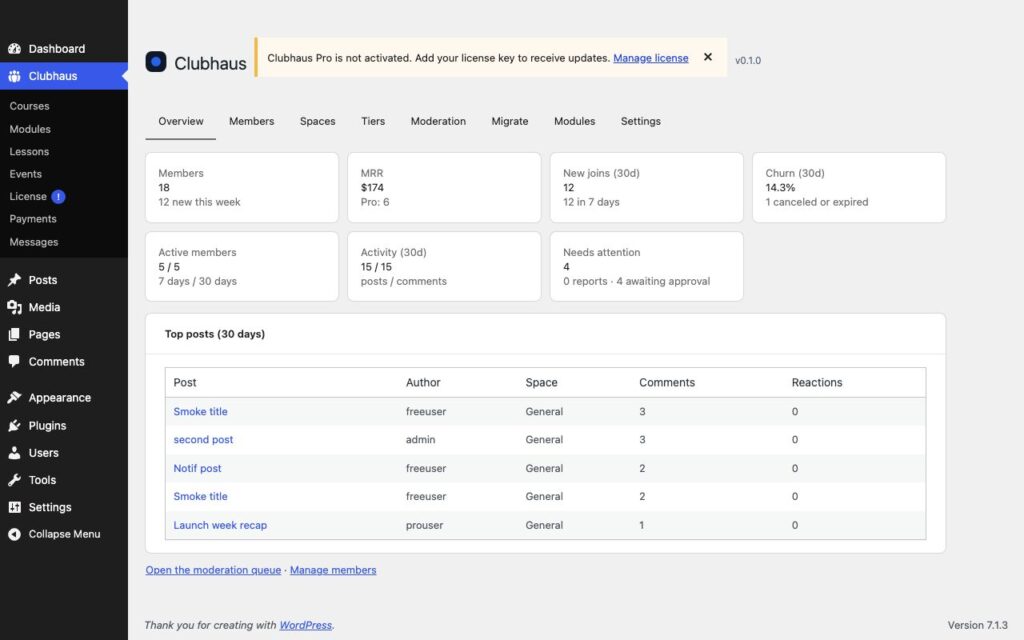Open License submenu item
Viewport: 1024px width, 640px height.
click(x=28, y=197)
